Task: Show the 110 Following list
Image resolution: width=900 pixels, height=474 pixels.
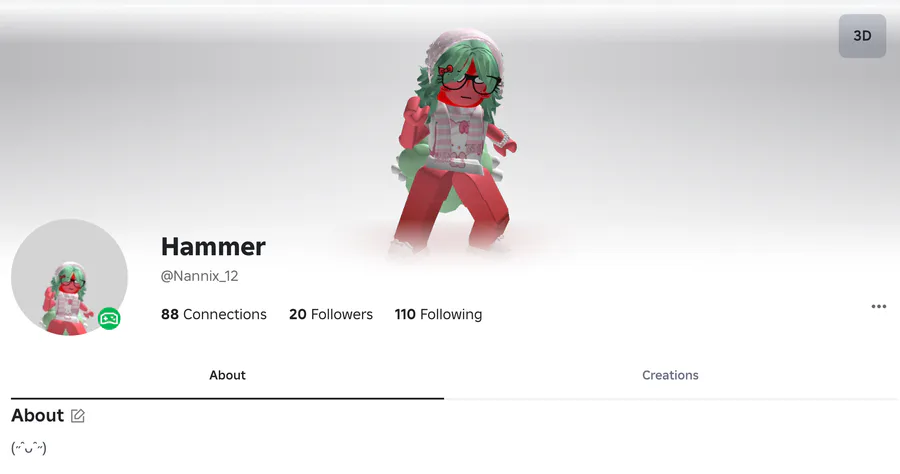Action: tap(438, 314)
